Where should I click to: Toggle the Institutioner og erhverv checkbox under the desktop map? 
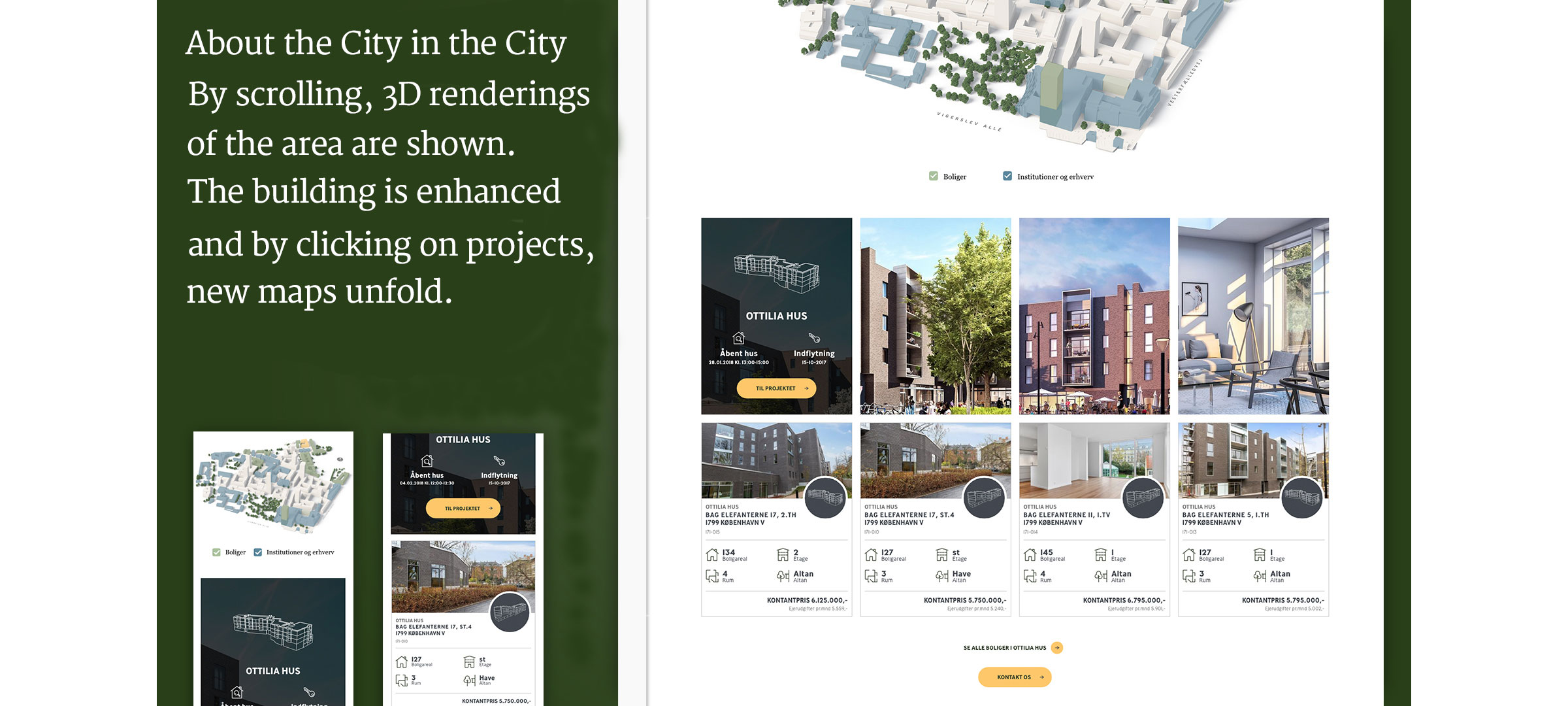click(1007, 176)
